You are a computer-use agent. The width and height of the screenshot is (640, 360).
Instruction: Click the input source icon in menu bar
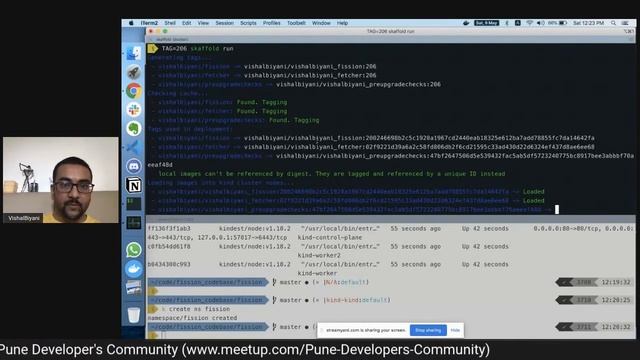517,23
